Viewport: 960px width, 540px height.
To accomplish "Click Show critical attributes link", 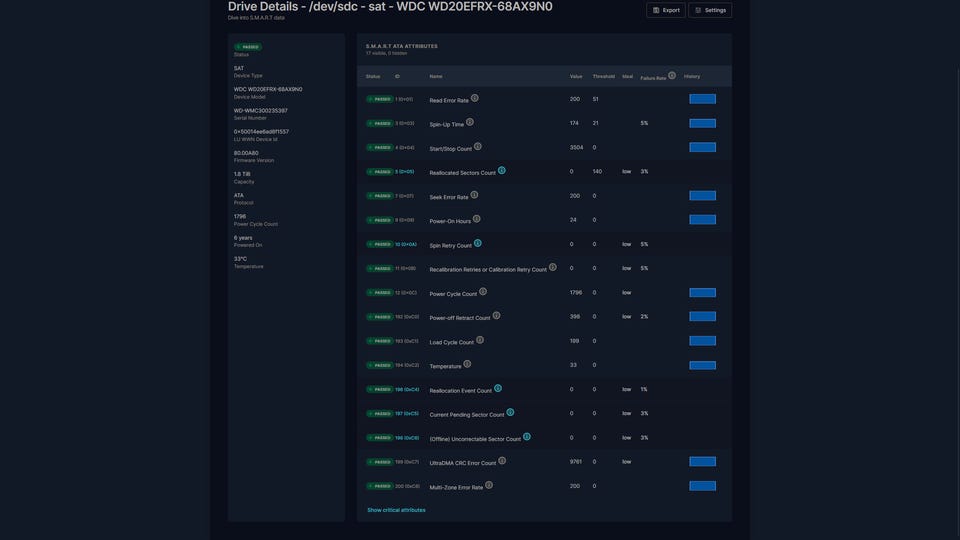I will (396, 510).
